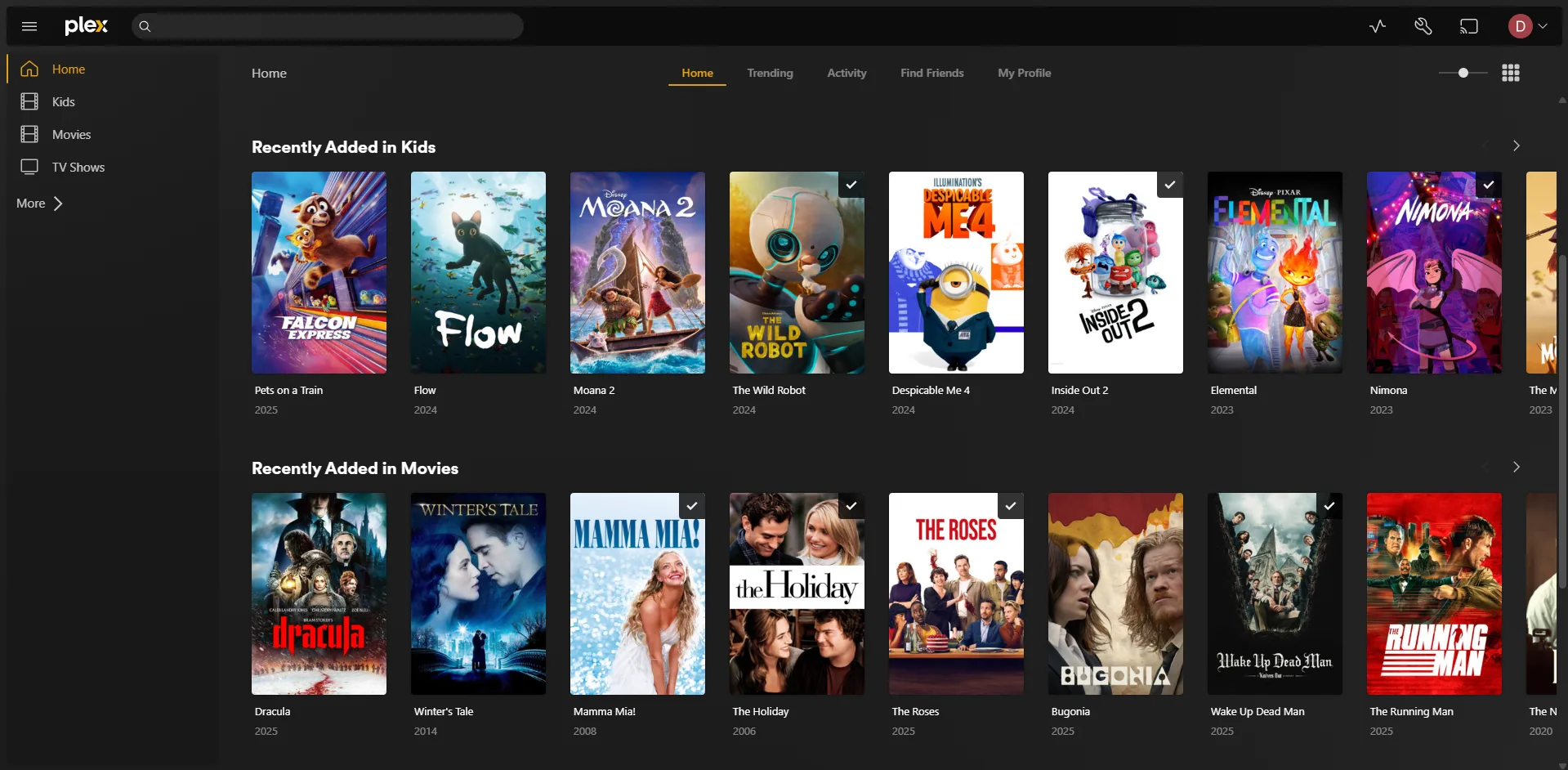Open the account avatar D
Viewport: 1568px width, 770px height.
(1520, 26)
